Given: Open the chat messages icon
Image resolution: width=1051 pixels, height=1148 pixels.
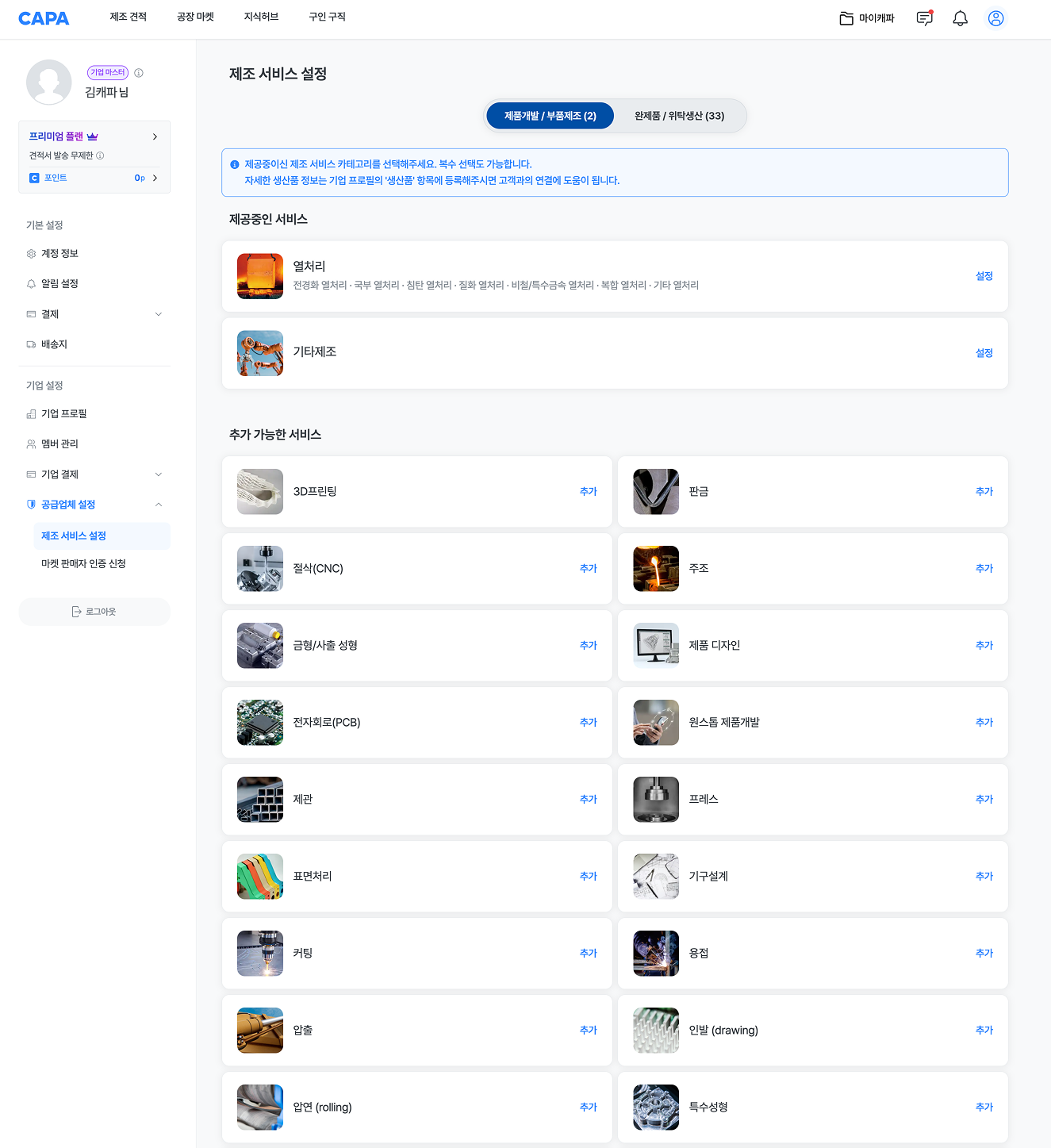Looking at the screenshot, I should coord(924,18).
